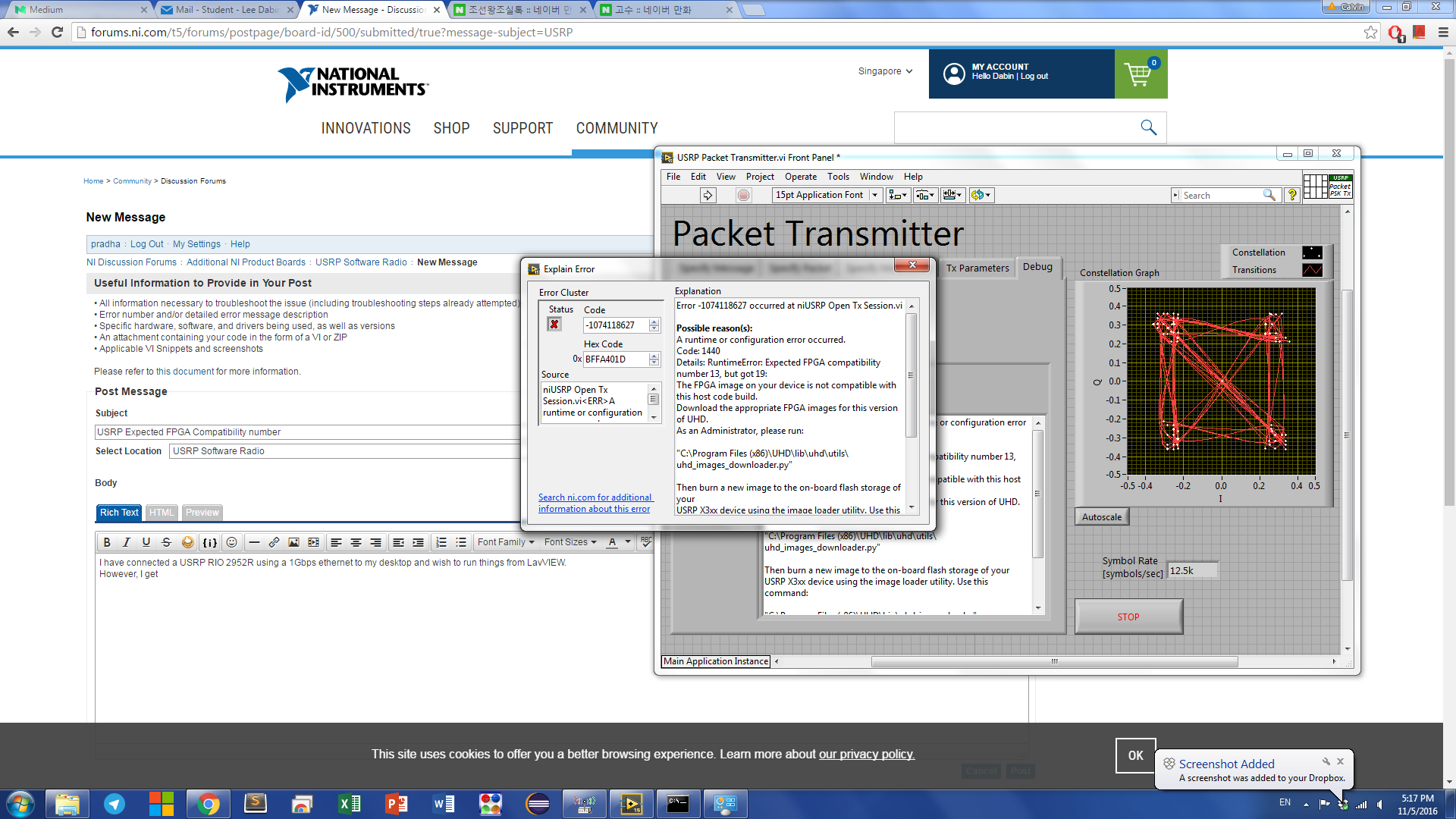Open the File menu in LabVIEW
The height and width of the screenshot is (819, 1456).
(673, 177)
